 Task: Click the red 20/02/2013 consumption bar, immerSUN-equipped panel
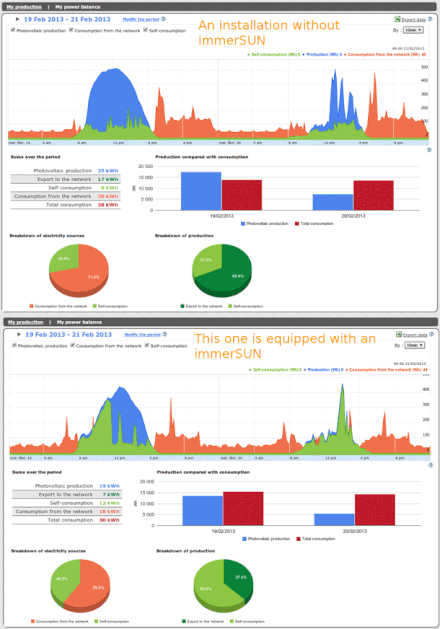click(375, 510)
